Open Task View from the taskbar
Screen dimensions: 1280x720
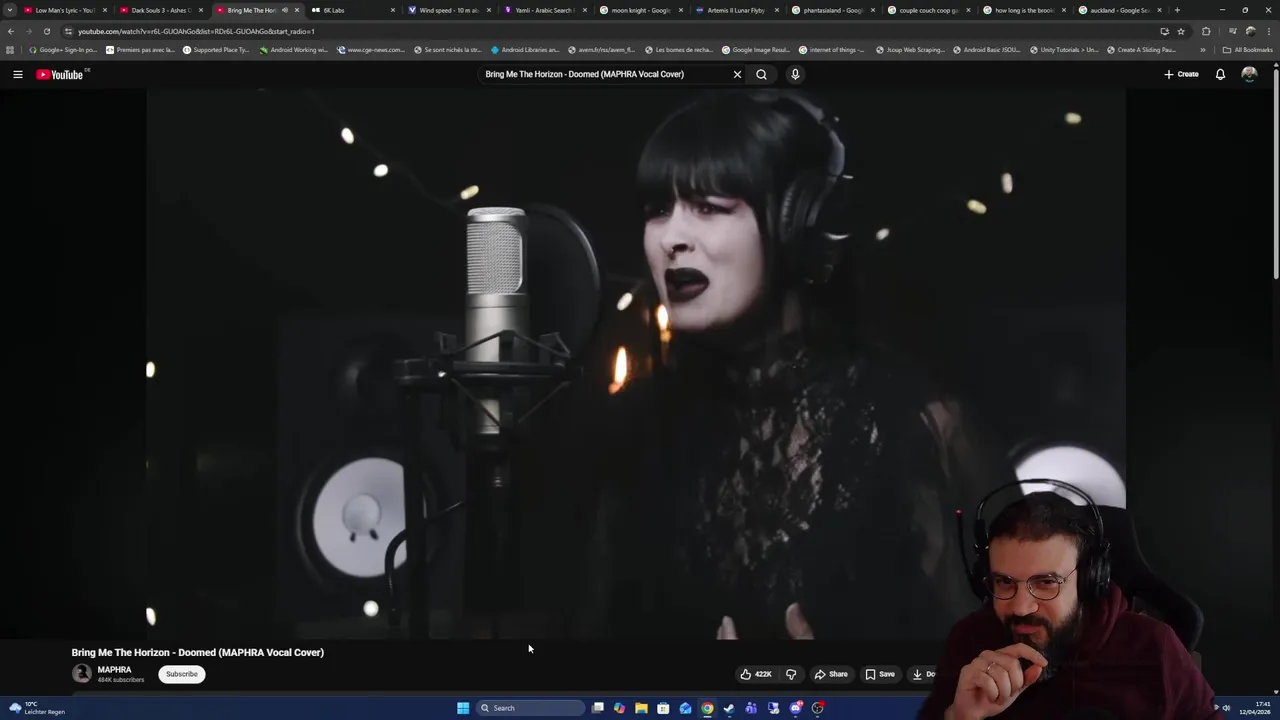coord(598,708)
